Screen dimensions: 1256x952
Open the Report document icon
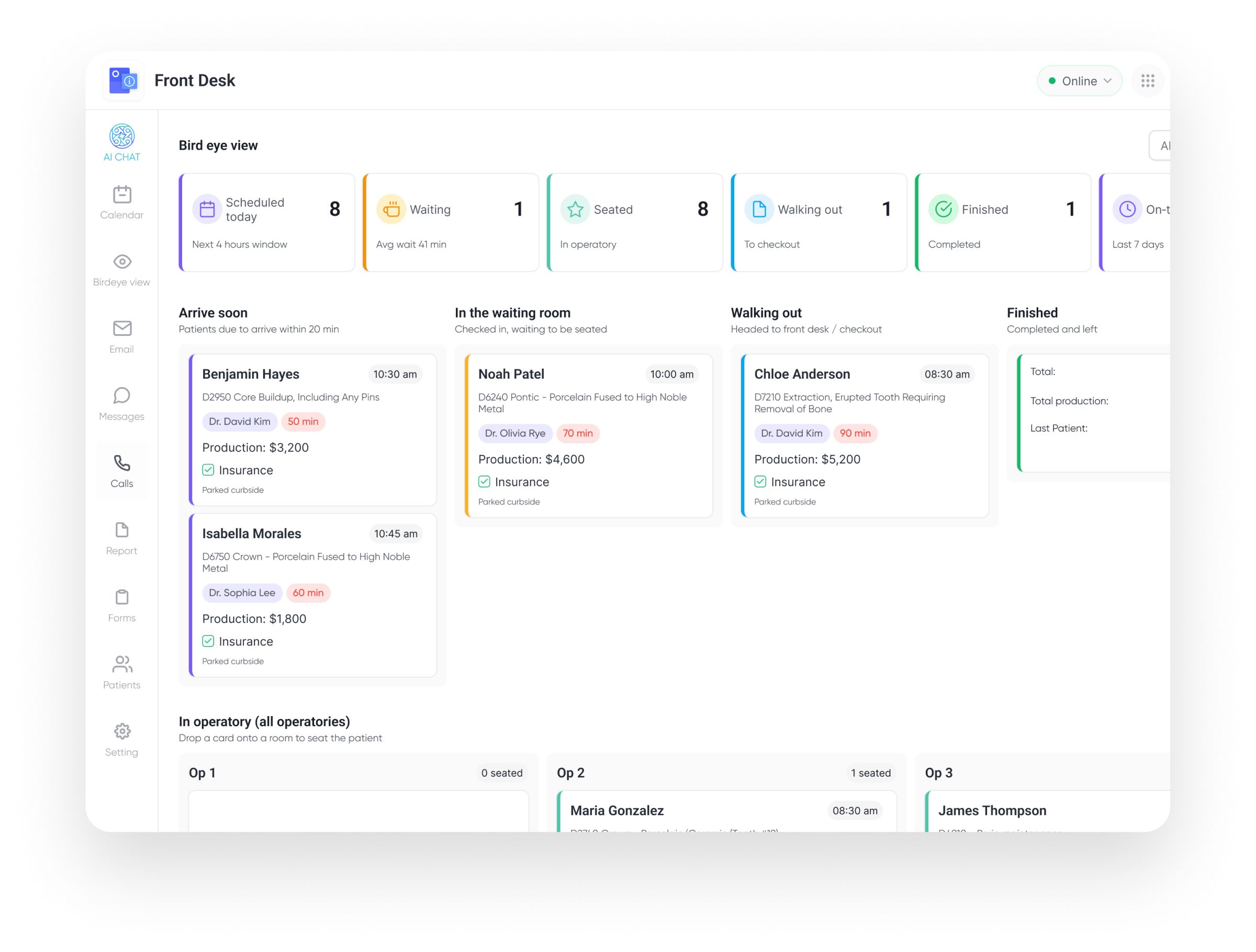tap(121, 530)
